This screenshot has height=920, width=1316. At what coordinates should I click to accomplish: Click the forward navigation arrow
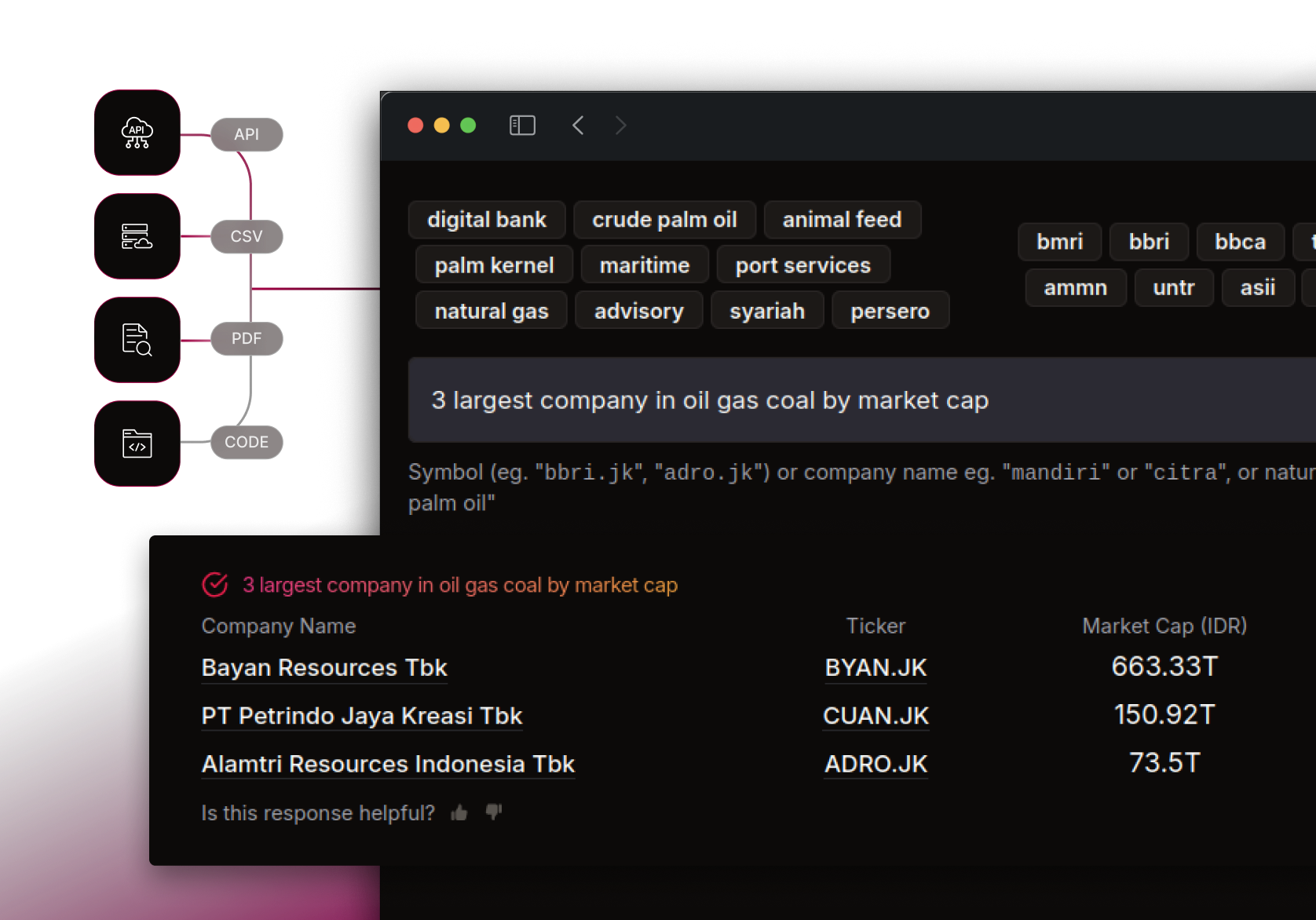coord(620,125)
